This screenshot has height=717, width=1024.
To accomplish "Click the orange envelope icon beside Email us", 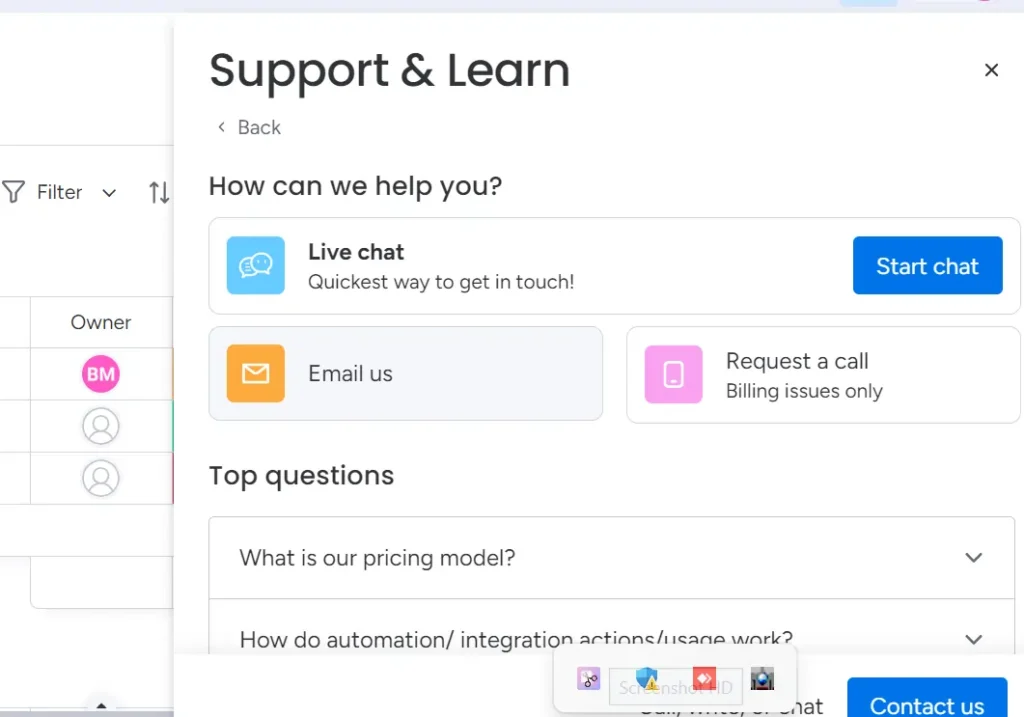I will click(255, 373).
